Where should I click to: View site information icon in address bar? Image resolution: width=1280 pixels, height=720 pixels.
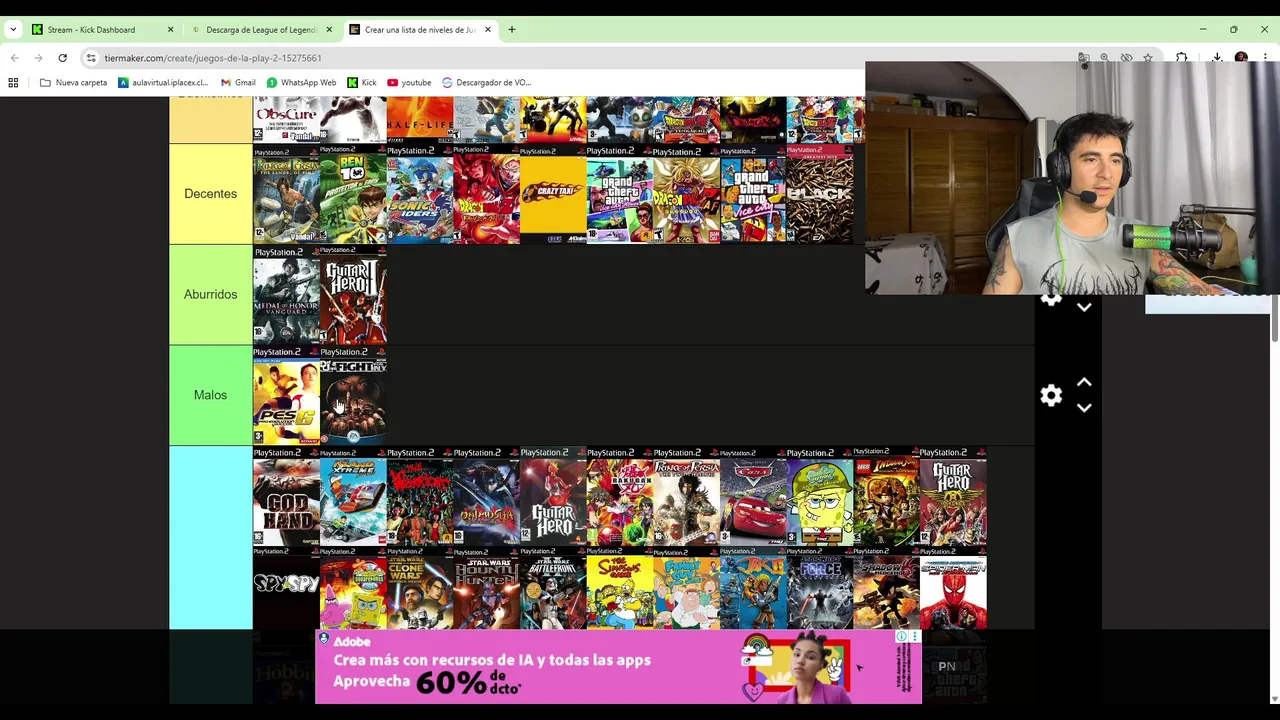click(x=91, y=58)
